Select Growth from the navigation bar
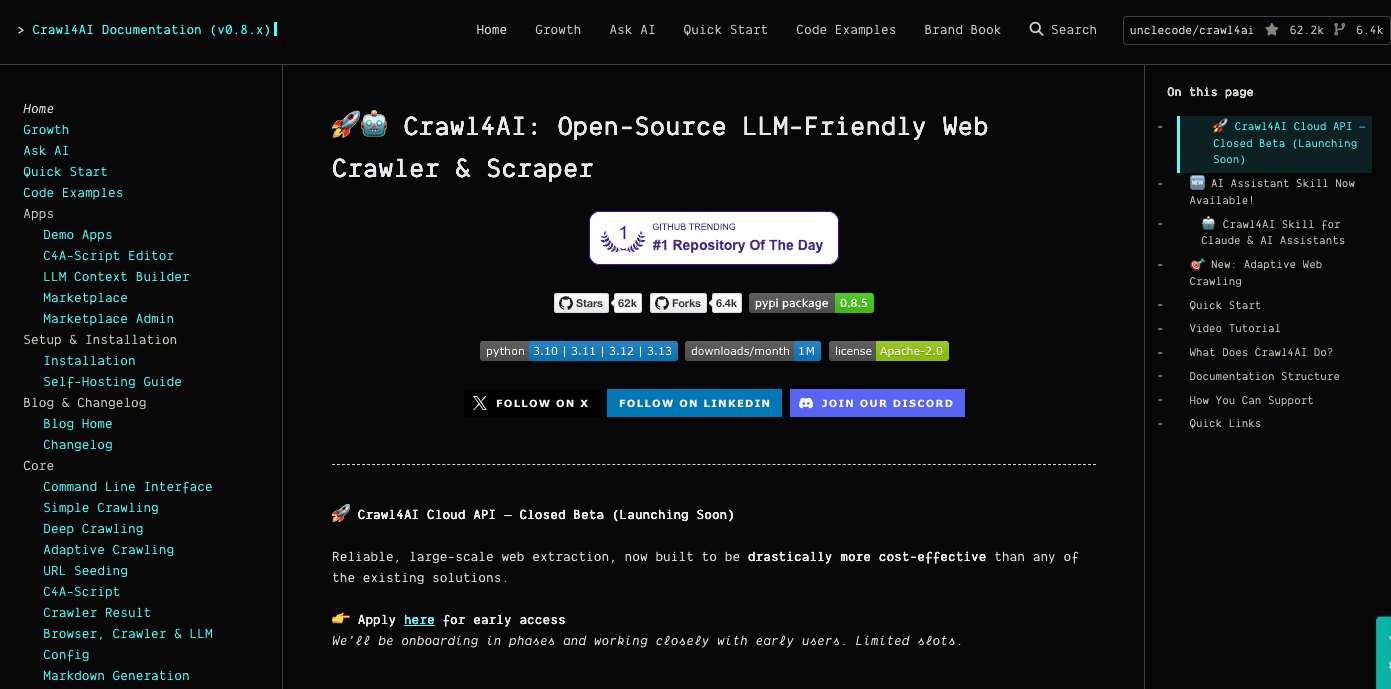1391x689 pixels. click(x=558, y=29)
